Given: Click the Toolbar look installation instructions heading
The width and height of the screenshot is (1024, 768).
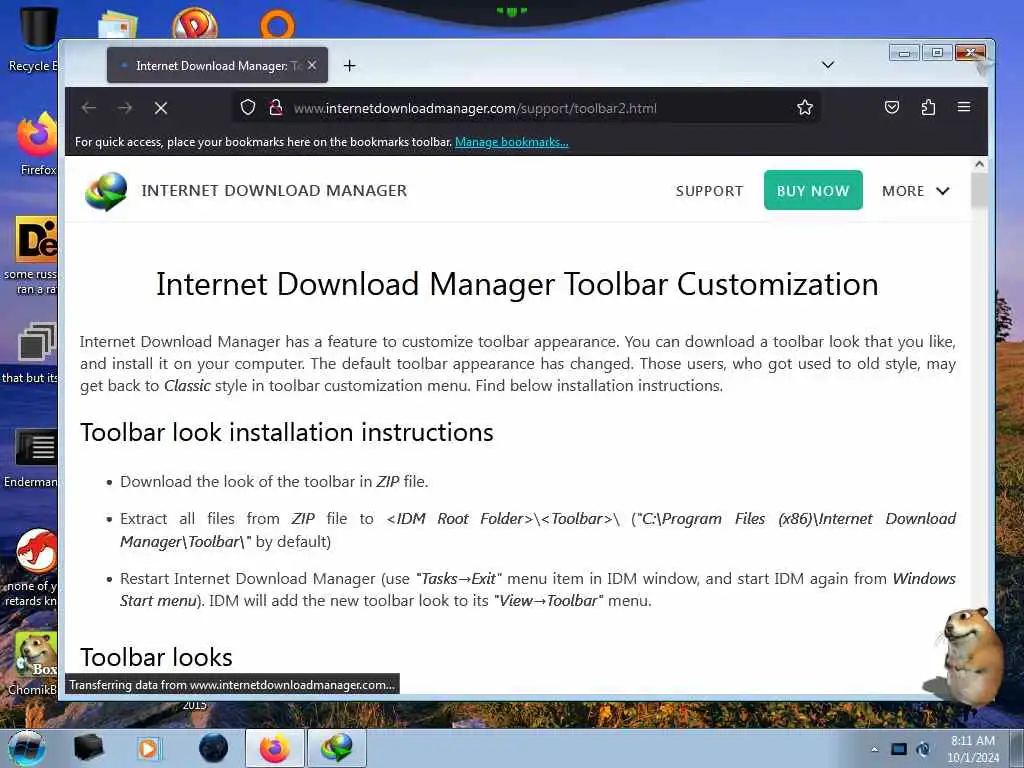Looking at the screenshot, I should point(287,432).
